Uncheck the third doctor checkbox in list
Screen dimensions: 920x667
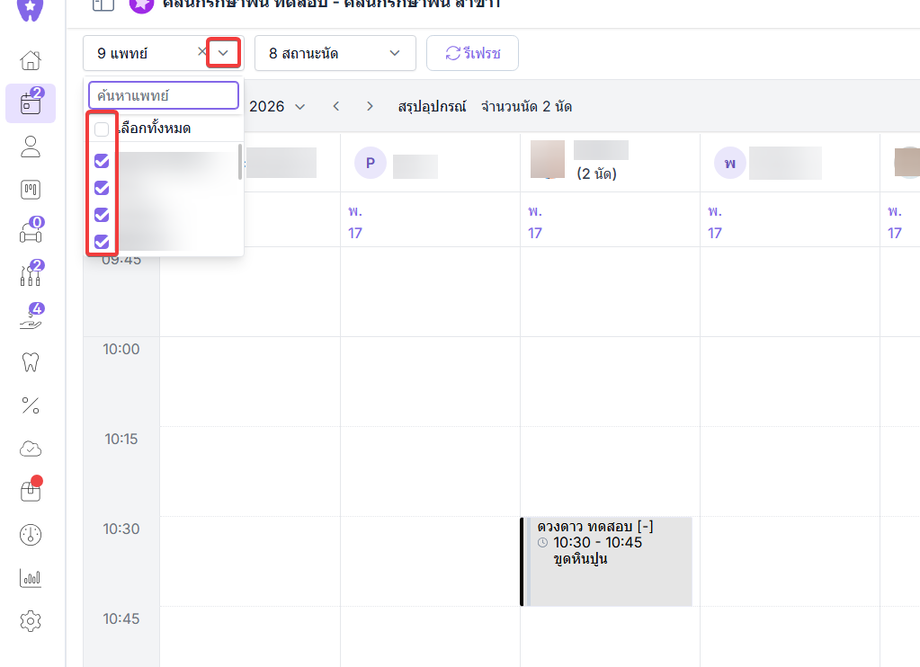pyautogui.click(x=102, y=215)
